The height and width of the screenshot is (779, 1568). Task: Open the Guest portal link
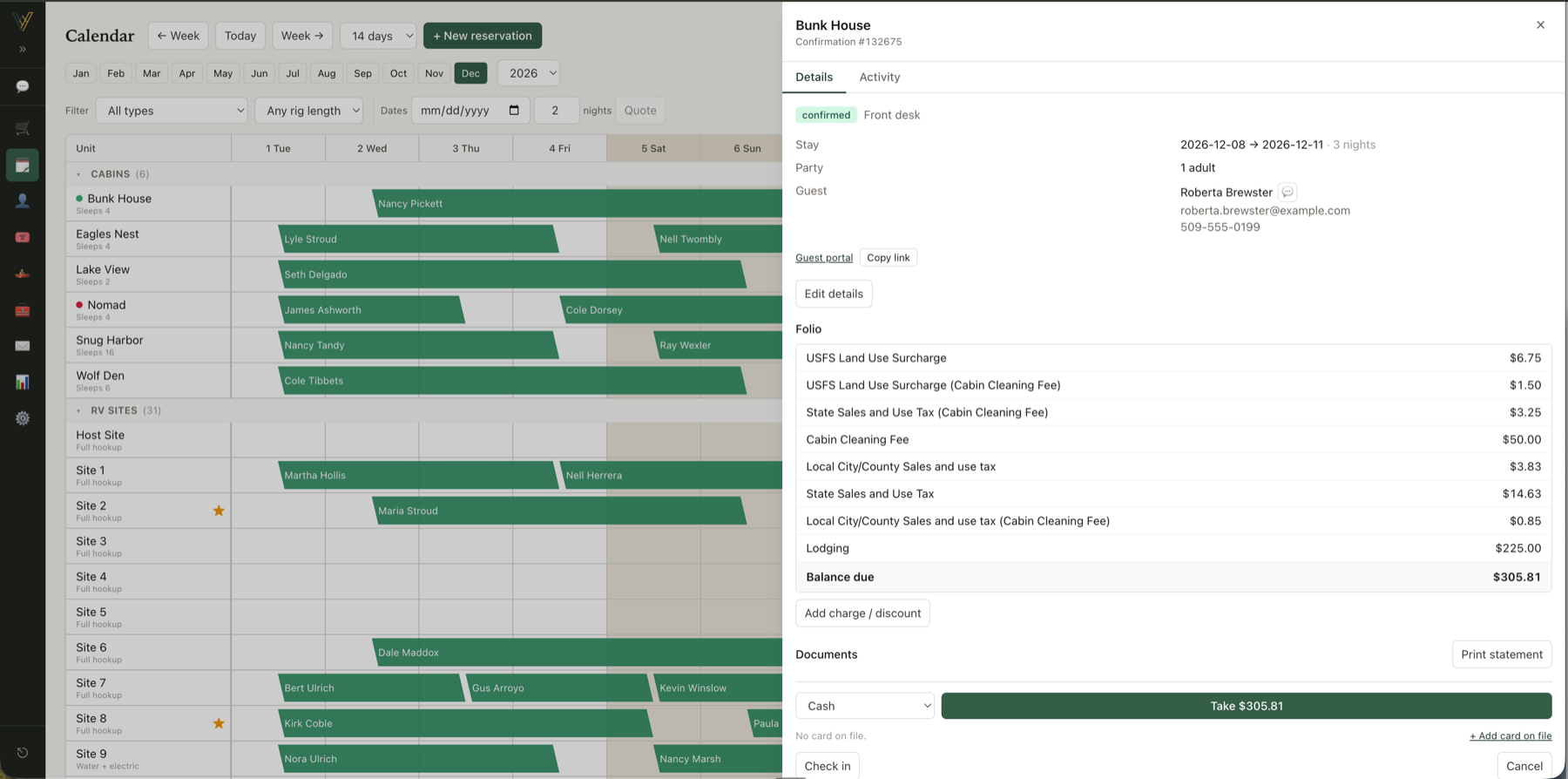pyautogui.click(x=824, y=258)
